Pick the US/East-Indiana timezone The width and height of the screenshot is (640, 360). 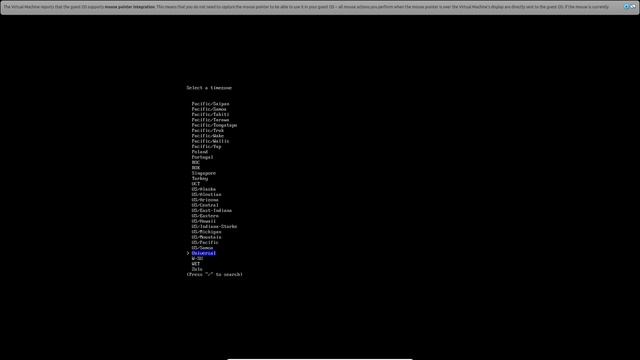click(211, 211)
